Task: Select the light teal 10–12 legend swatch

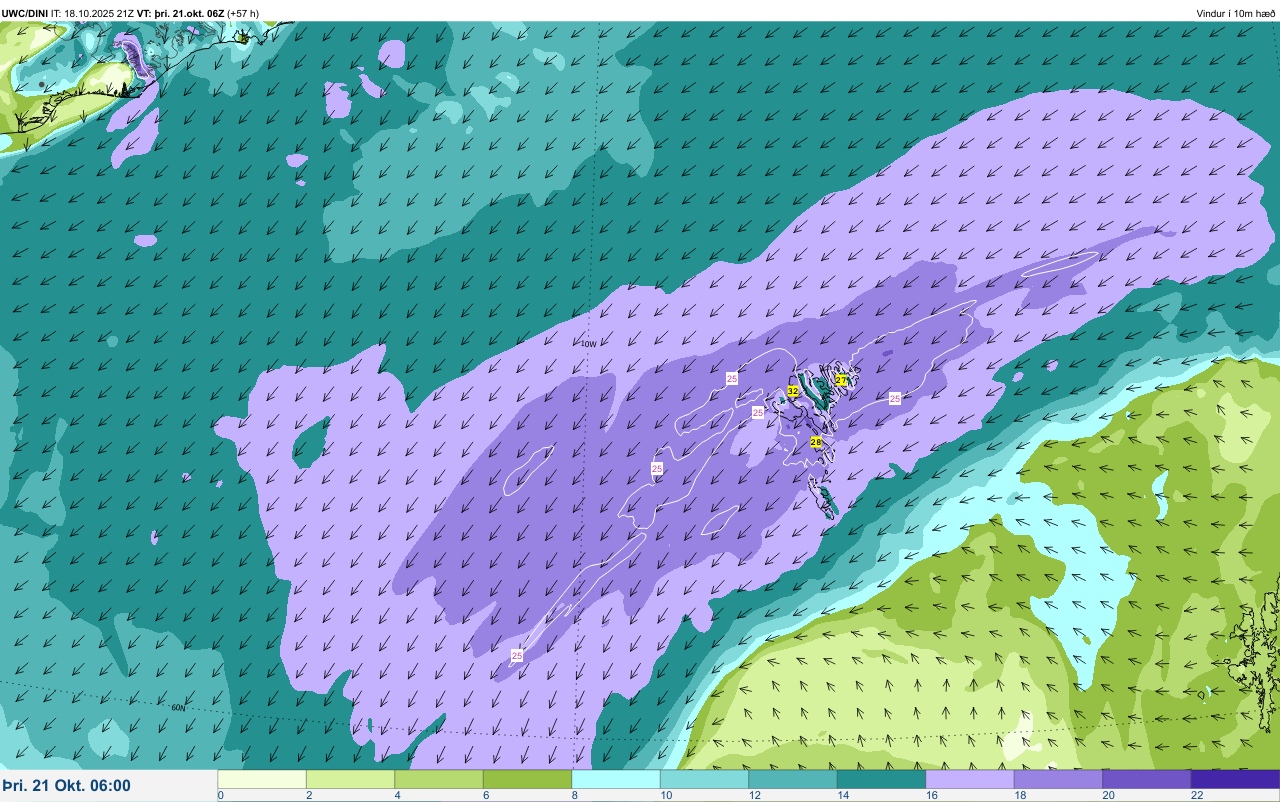Action: (704, 779)
